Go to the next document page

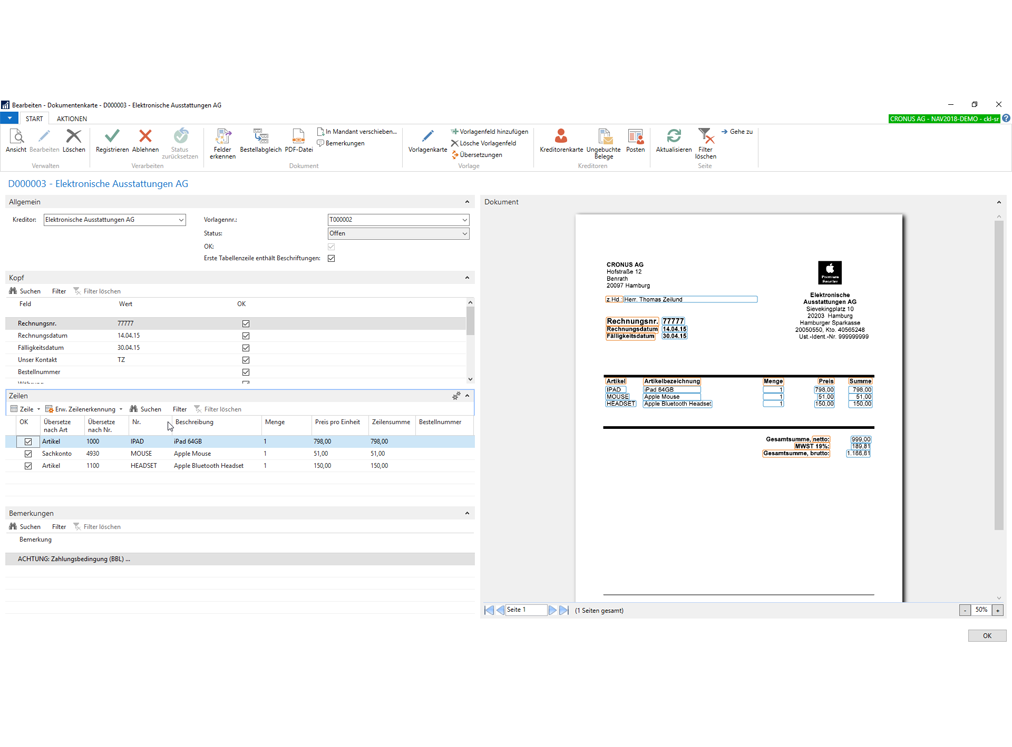point(552,610)
